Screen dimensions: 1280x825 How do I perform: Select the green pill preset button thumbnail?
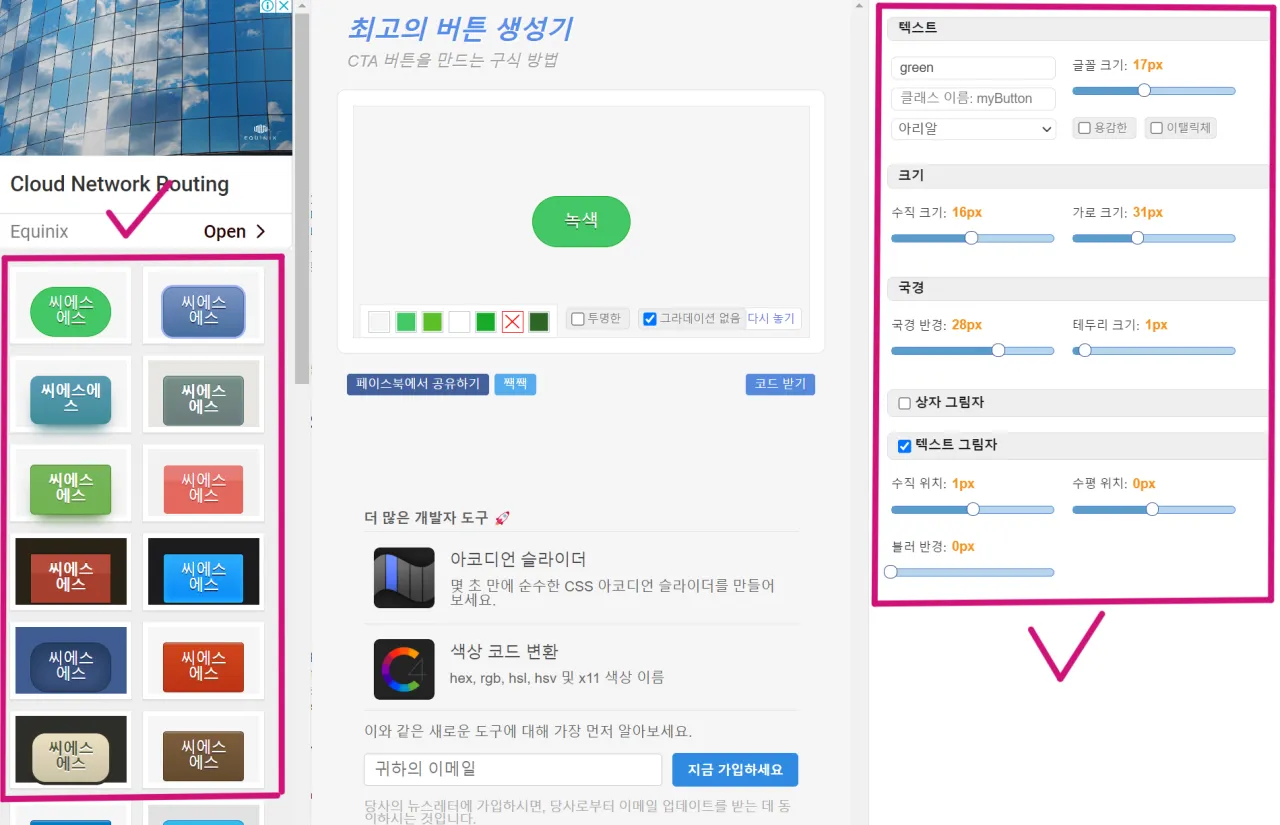pos(70,310)
